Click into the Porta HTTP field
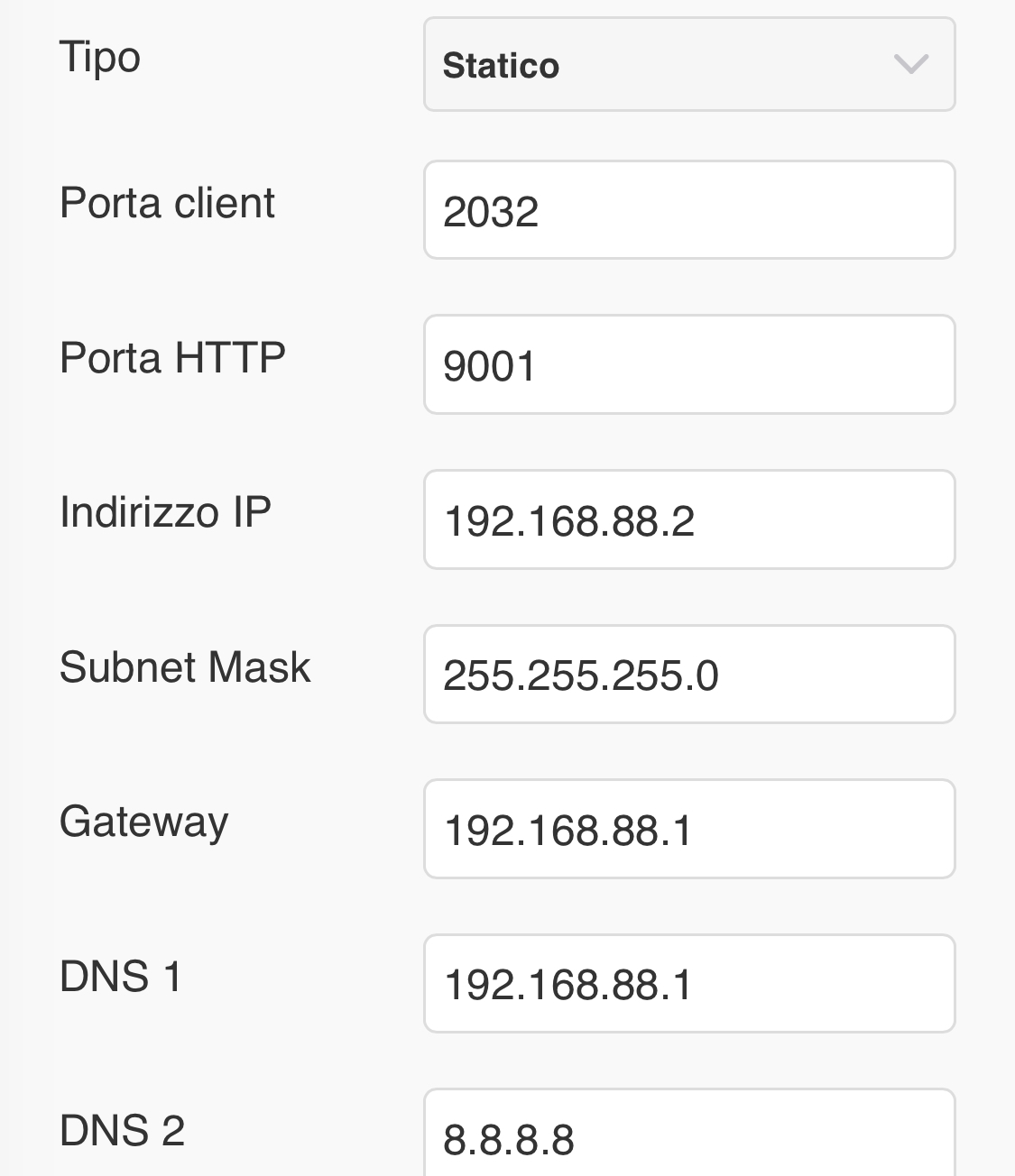Image resolution: width=1015 pixels, height=1176 pixels. click(688, 365)
